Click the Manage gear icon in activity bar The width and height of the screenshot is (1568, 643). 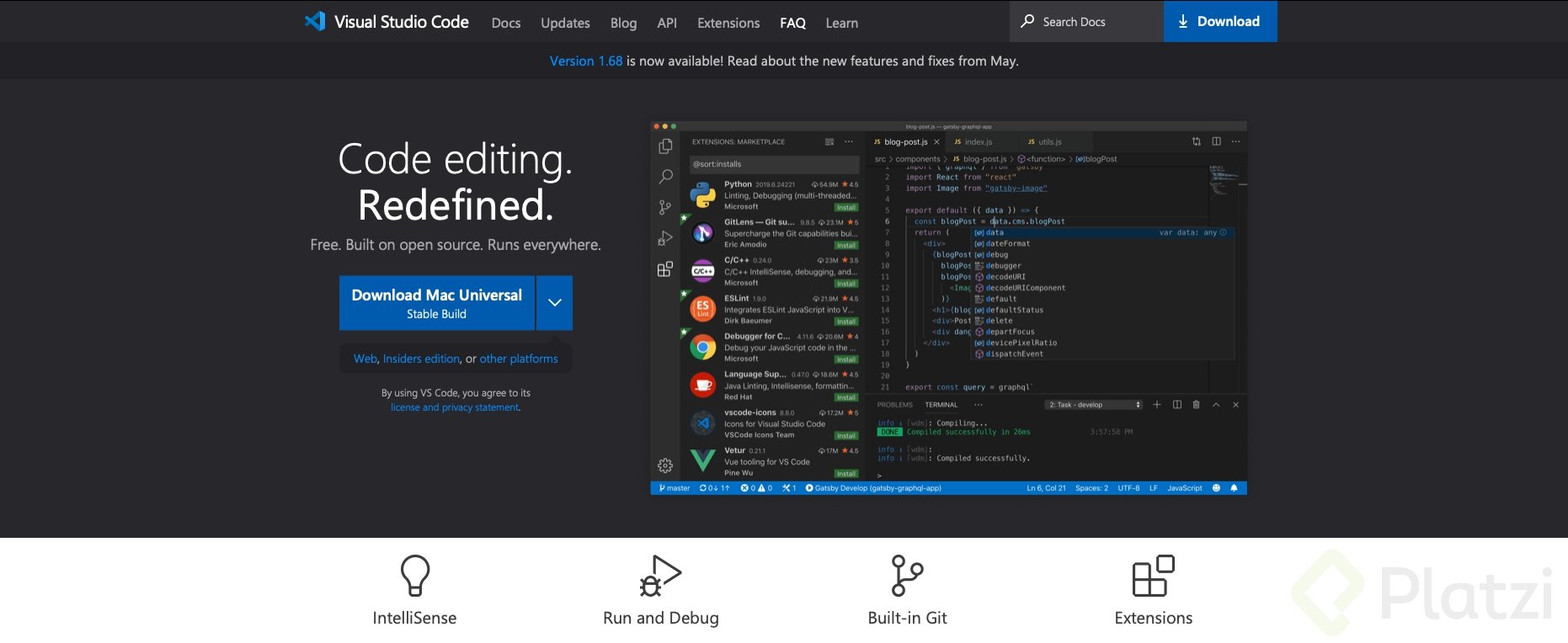click(665, 465)
